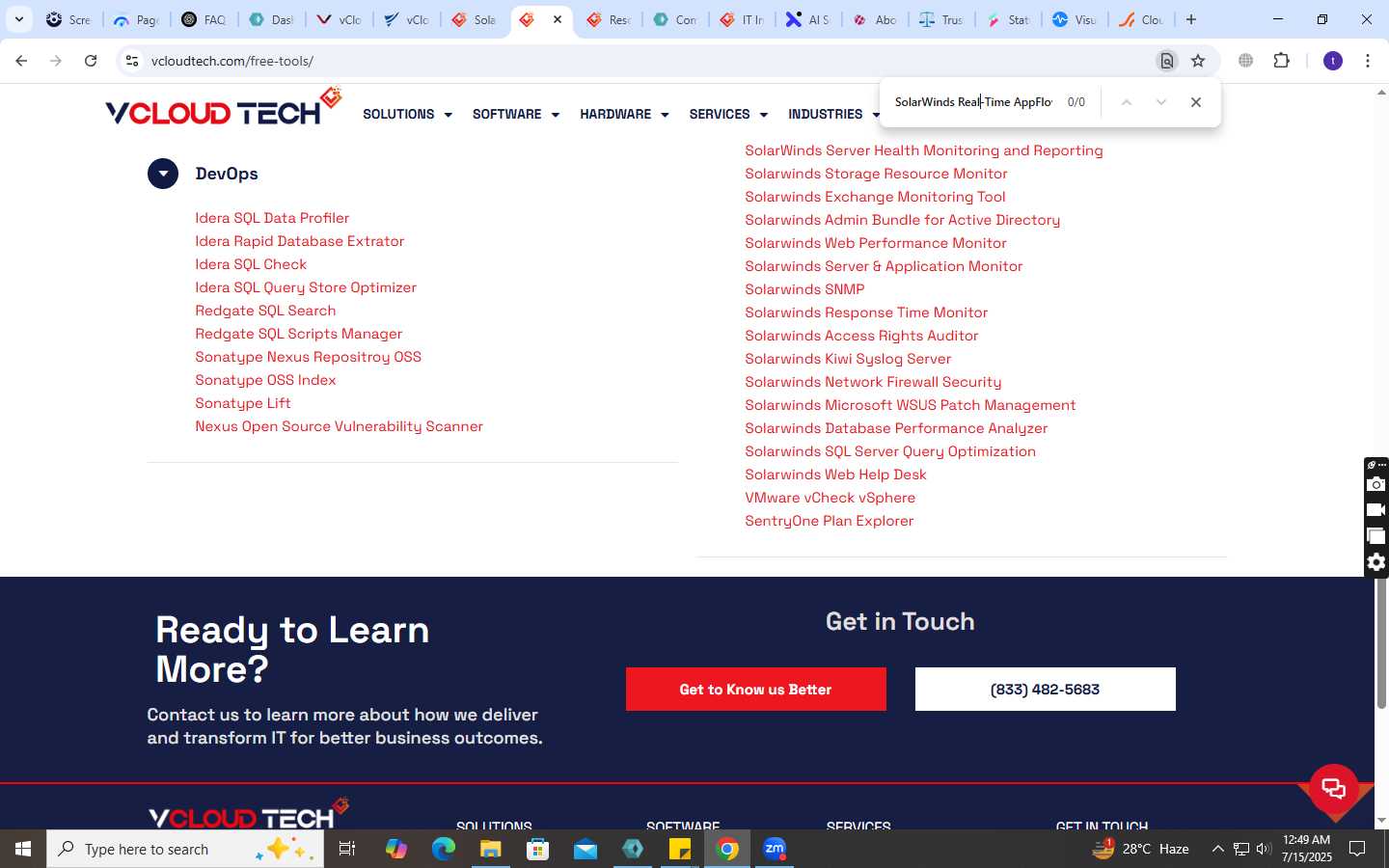The image size is (1389, 868).
Task: Open the Chrome three-dot menu
Action: pyautogui.click(x=1368, y=61)
